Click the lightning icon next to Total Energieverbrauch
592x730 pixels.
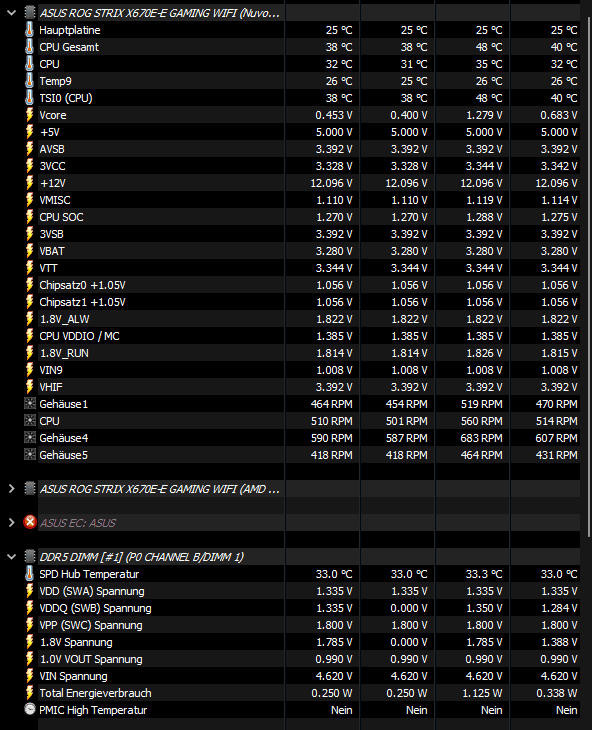tap(29, 693)
